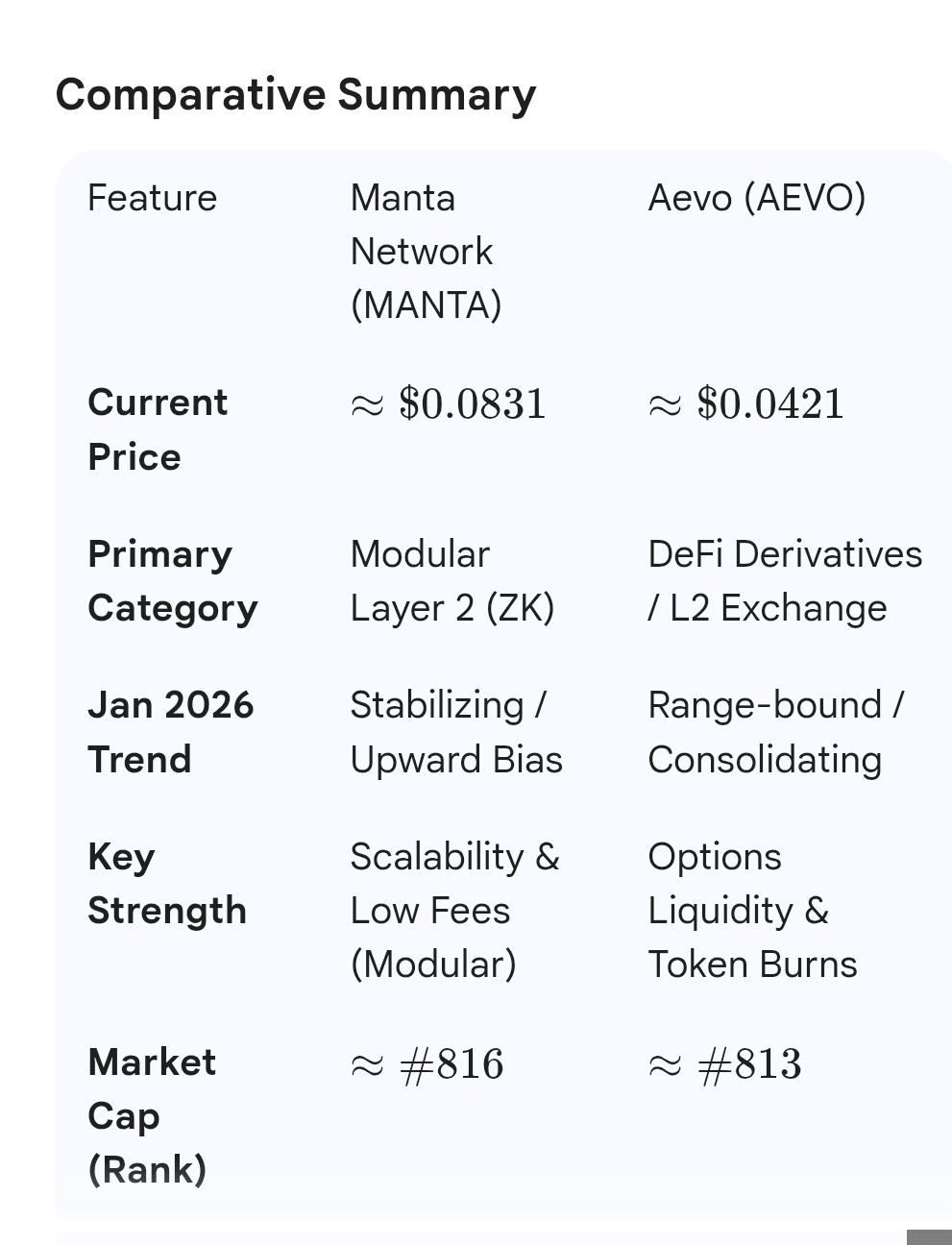The height and width of the screenshot is (1245, 952).
Task: Click the gray button at bottom-right corner
Action: pos(929,1237)
